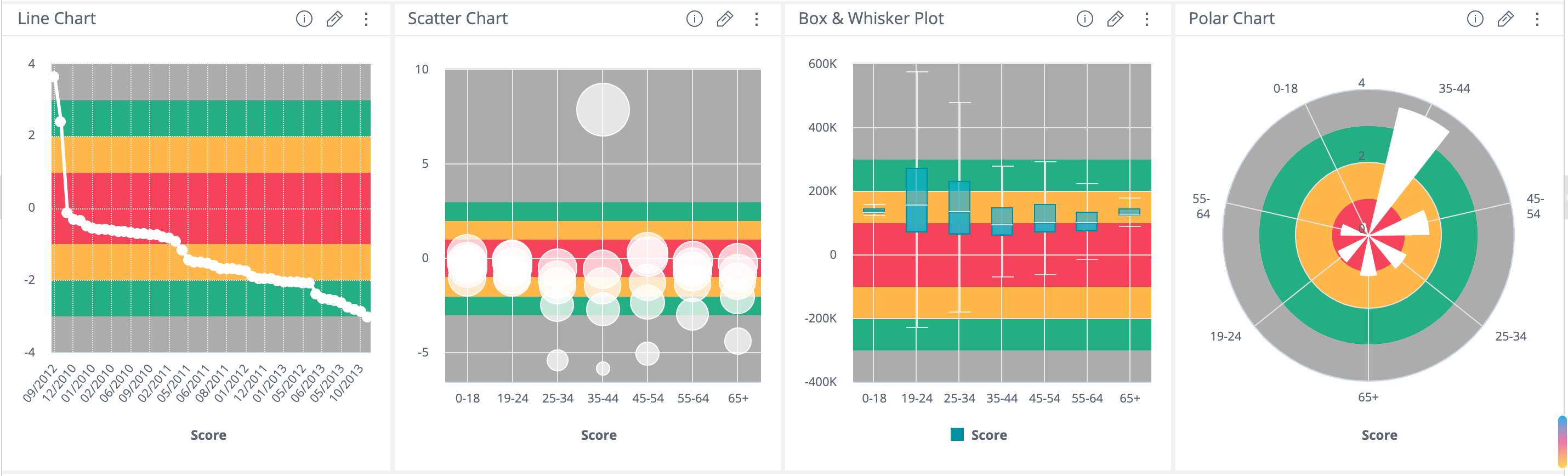This screenshot has height=476, width=1568.
Task: Edit the Polar Chart with pencil icon
Action: click(1505, 19)
